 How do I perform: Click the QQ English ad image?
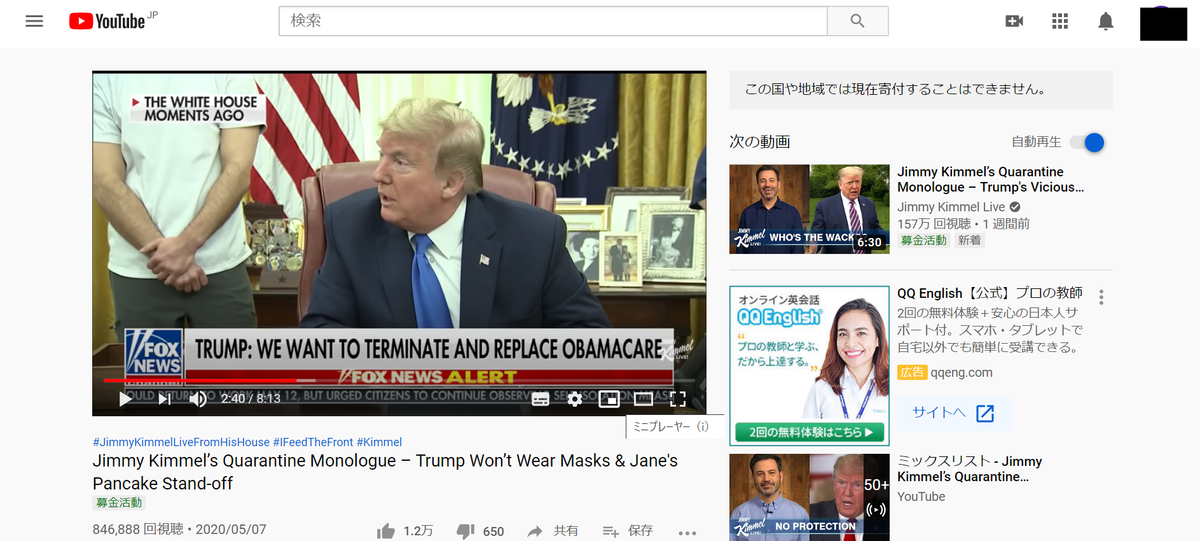[809, 365]
